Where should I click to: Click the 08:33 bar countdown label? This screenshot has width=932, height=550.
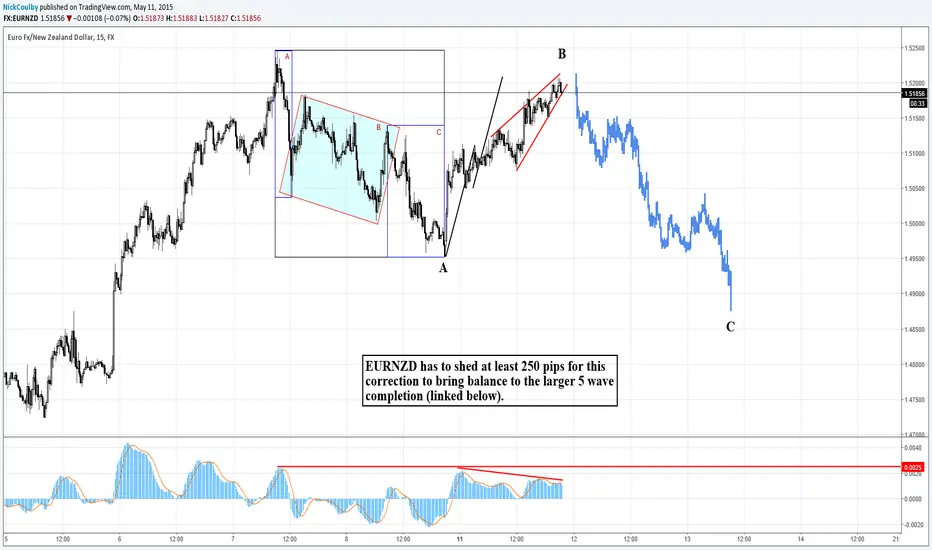917,103
